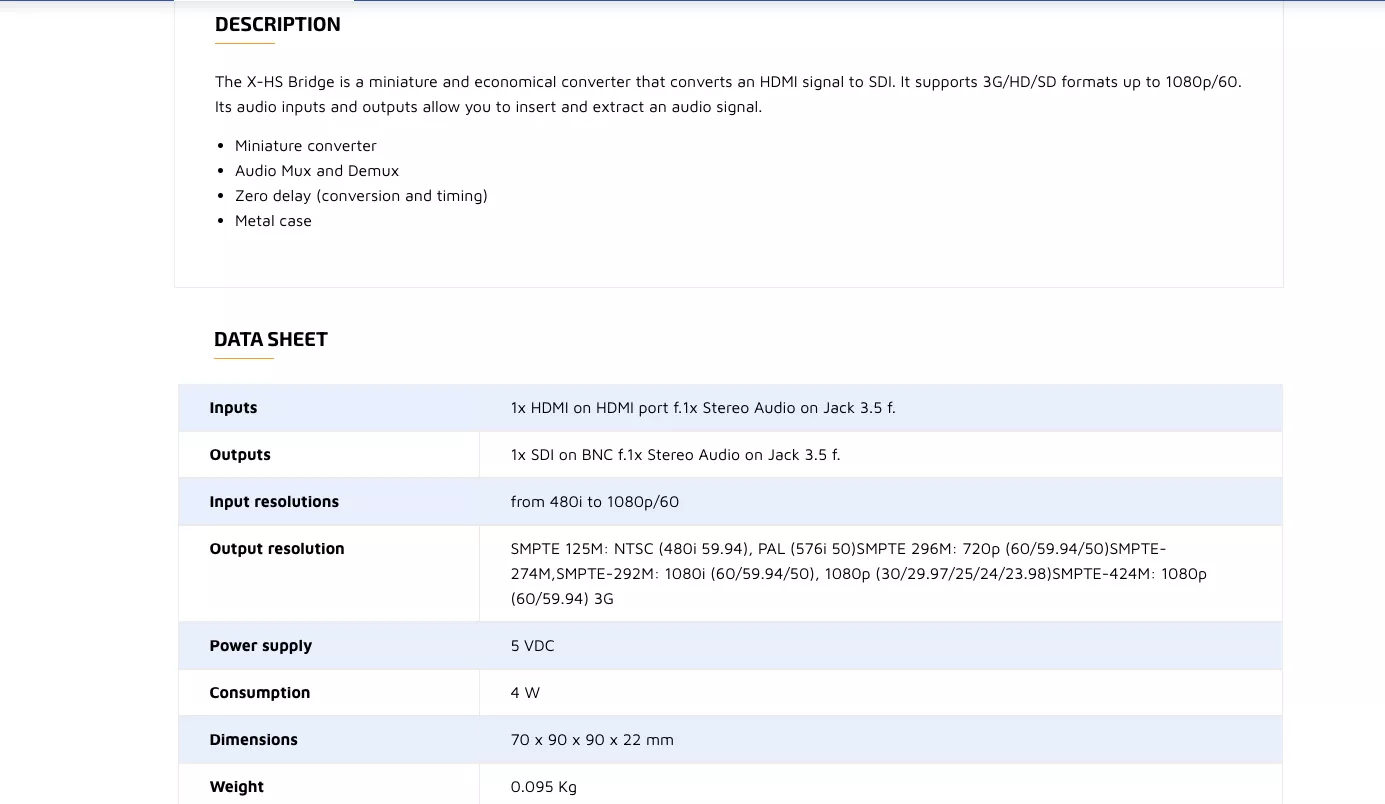Click the Zero delay bullet item
Viewport: 1385px width, 804px height.
(x=361, y=196)
